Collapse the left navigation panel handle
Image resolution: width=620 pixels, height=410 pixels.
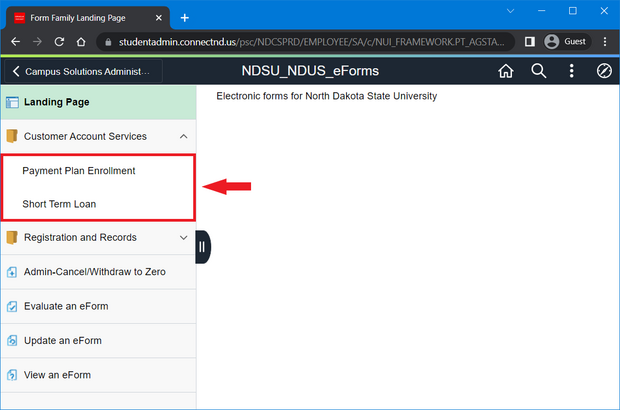[203, 246]
